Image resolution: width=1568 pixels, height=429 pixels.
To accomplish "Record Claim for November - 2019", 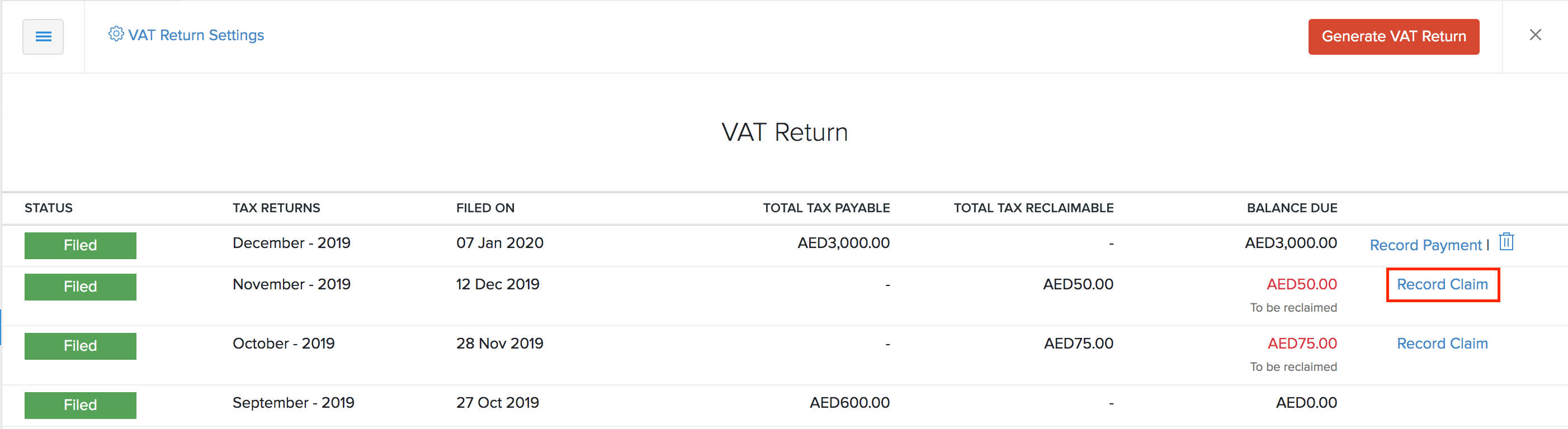I will coord(1442,284).
